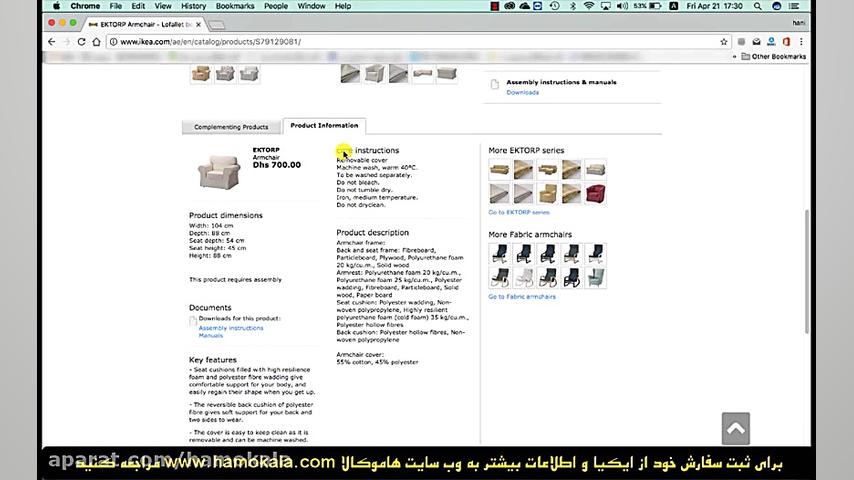The height and width of the screenshot is (480, 854).
Task: Click the blue person extension icon
Action: tap(771, 41)
